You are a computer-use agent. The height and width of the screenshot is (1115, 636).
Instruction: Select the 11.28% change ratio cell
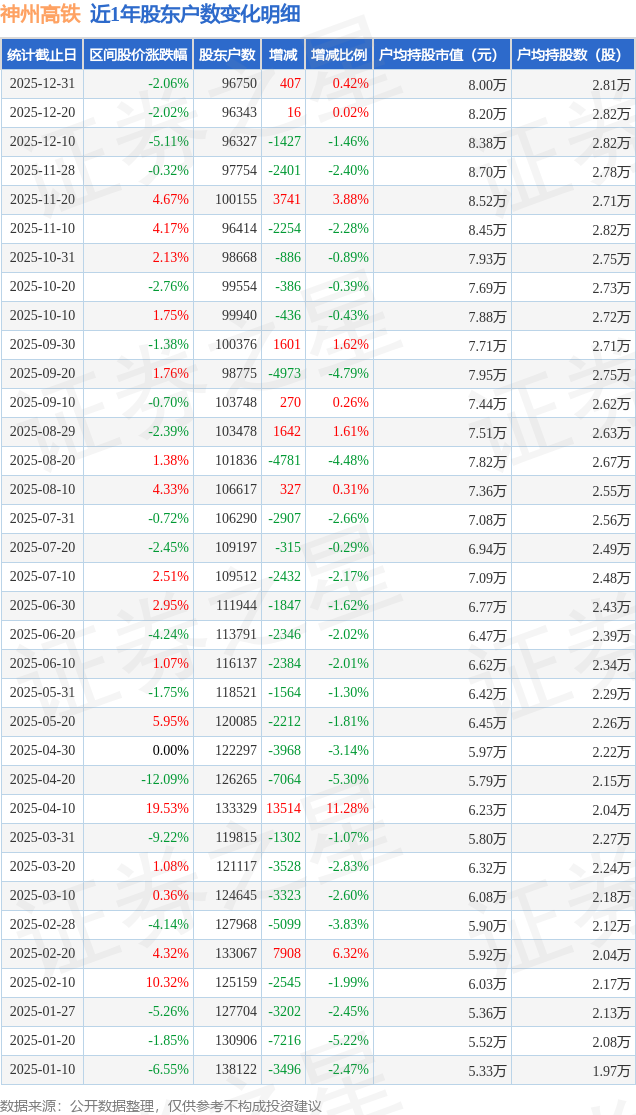[x=347, y=809]
